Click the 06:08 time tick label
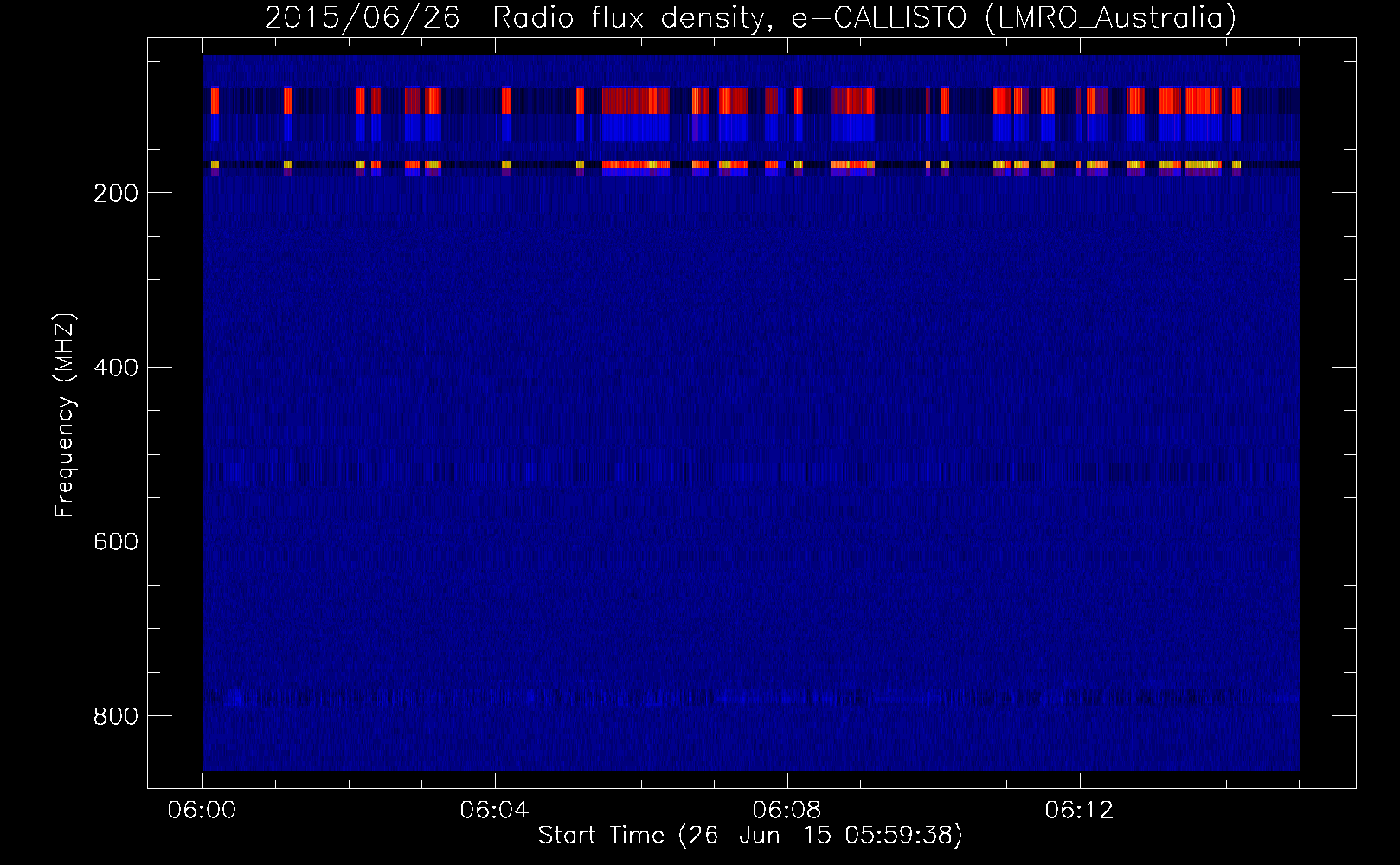 click(x=787, y=811)
